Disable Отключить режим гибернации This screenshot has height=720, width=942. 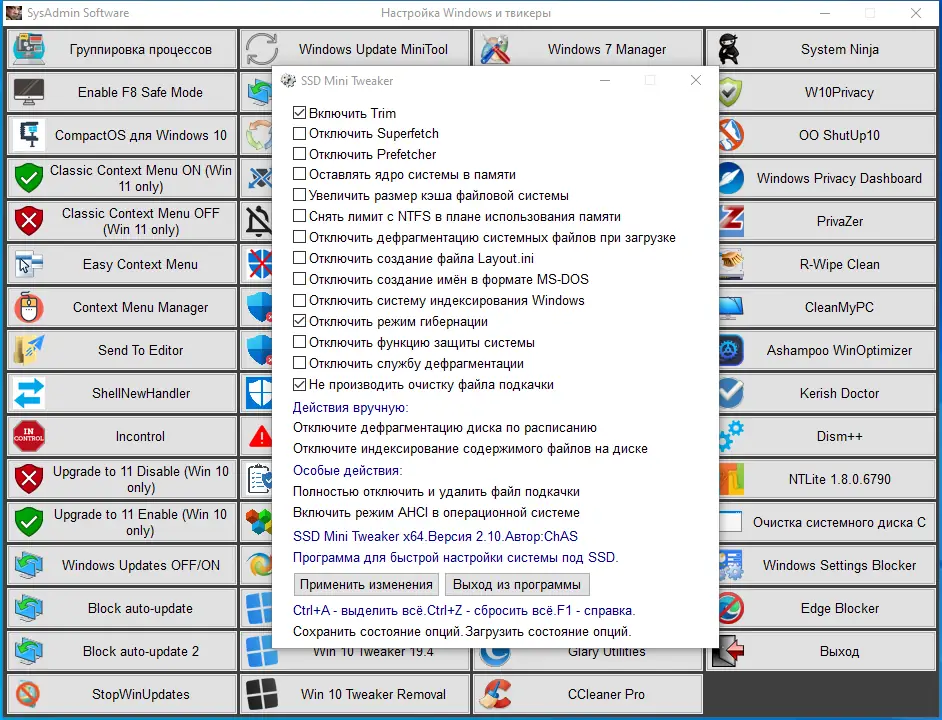[x=297, y=321]
